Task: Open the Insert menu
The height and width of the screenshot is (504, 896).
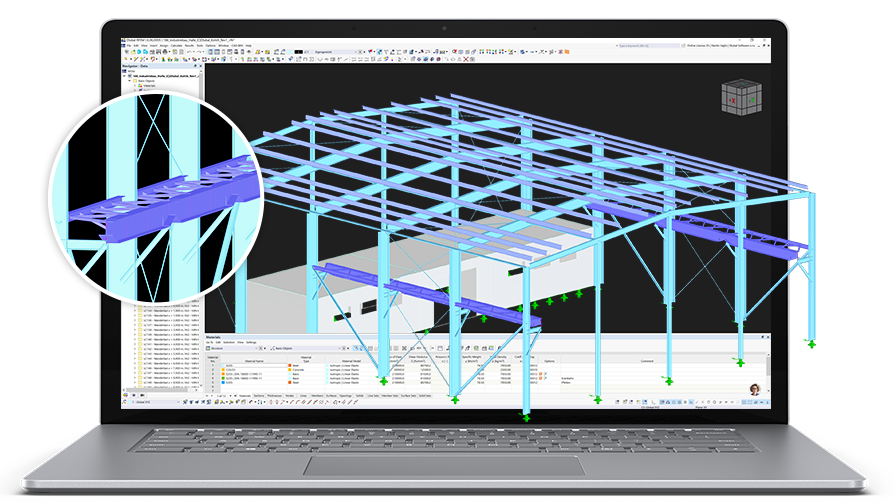Action: pos(154,46)
